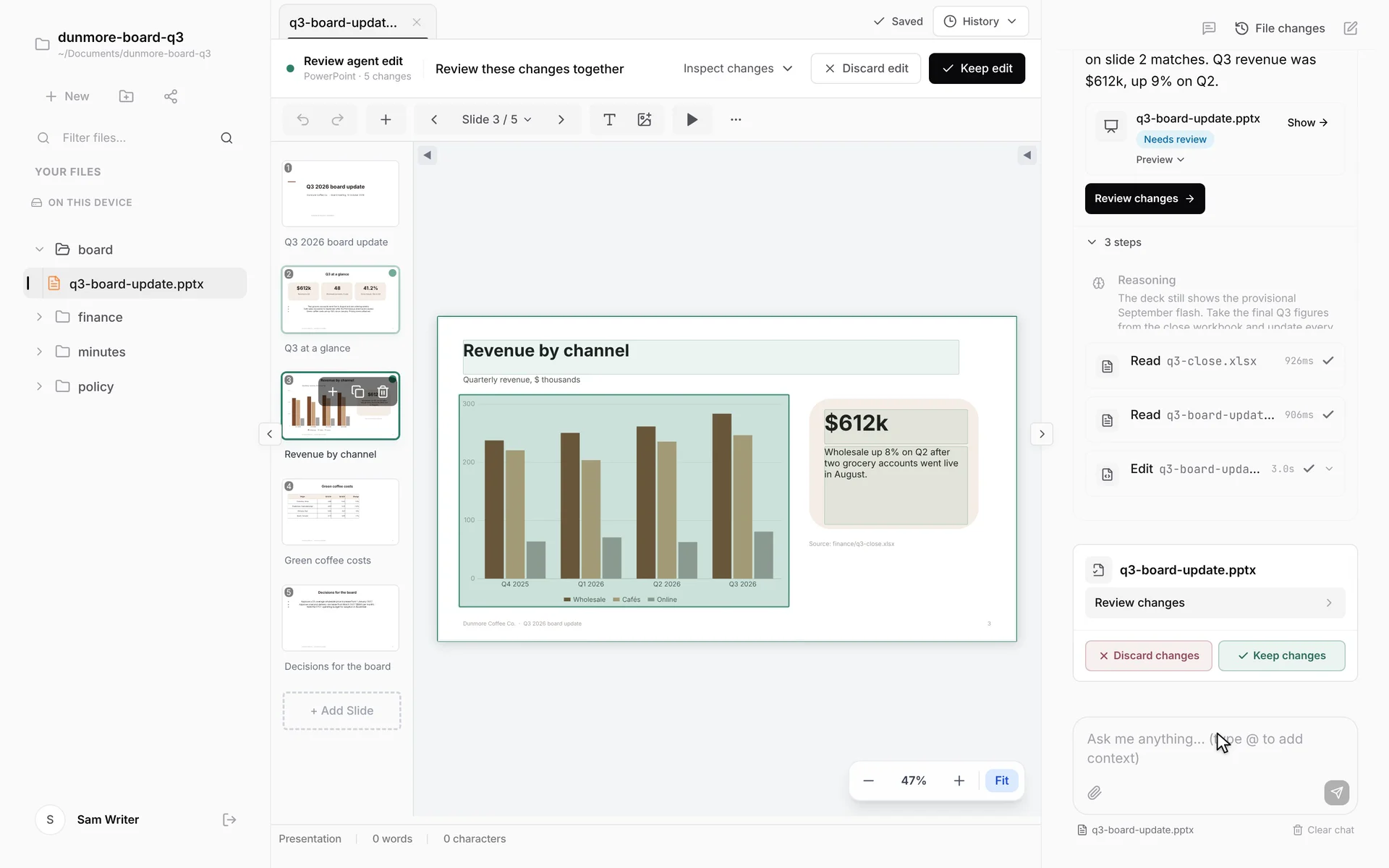Viewport: 1389px width, 868px height.
Task: Toggle Fit zoom mode
Action: (x=1002, y=780)
